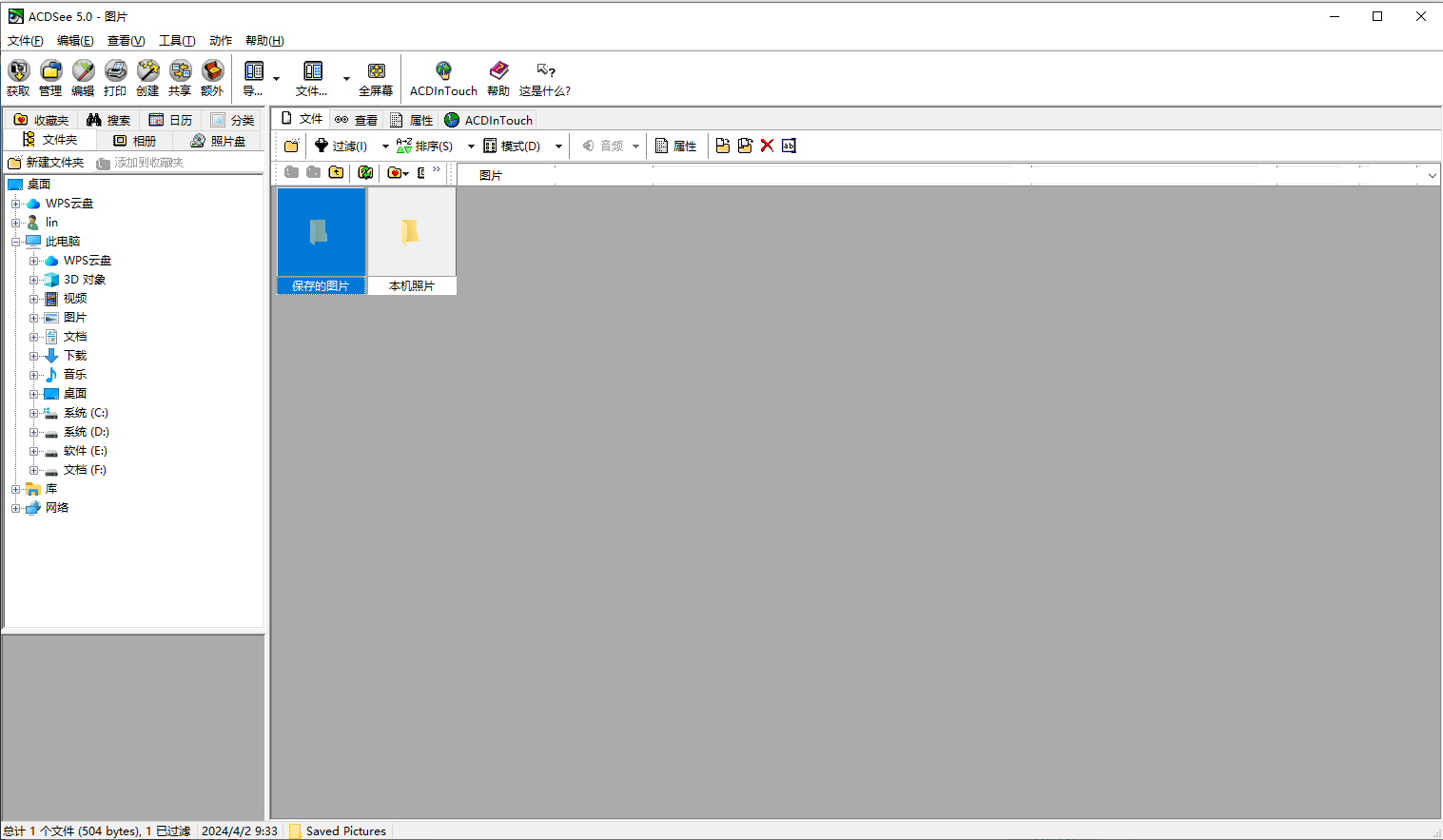Open the path bar dropdown arrow
The image size is (1443, 840).
click(x=1432, y=175)
